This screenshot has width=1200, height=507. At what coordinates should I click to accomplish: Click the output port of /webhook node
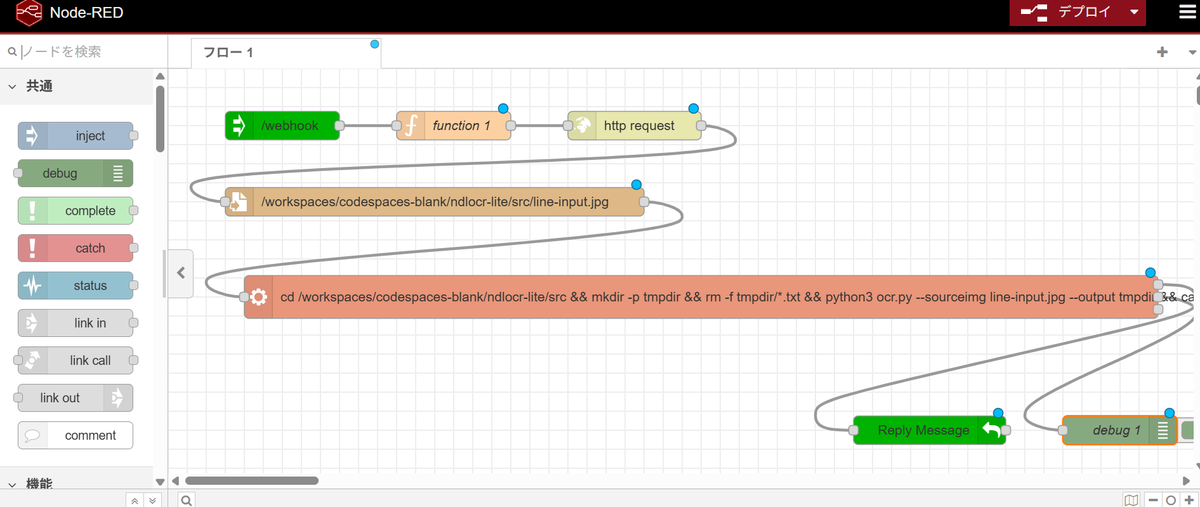(x=339, y=126)
